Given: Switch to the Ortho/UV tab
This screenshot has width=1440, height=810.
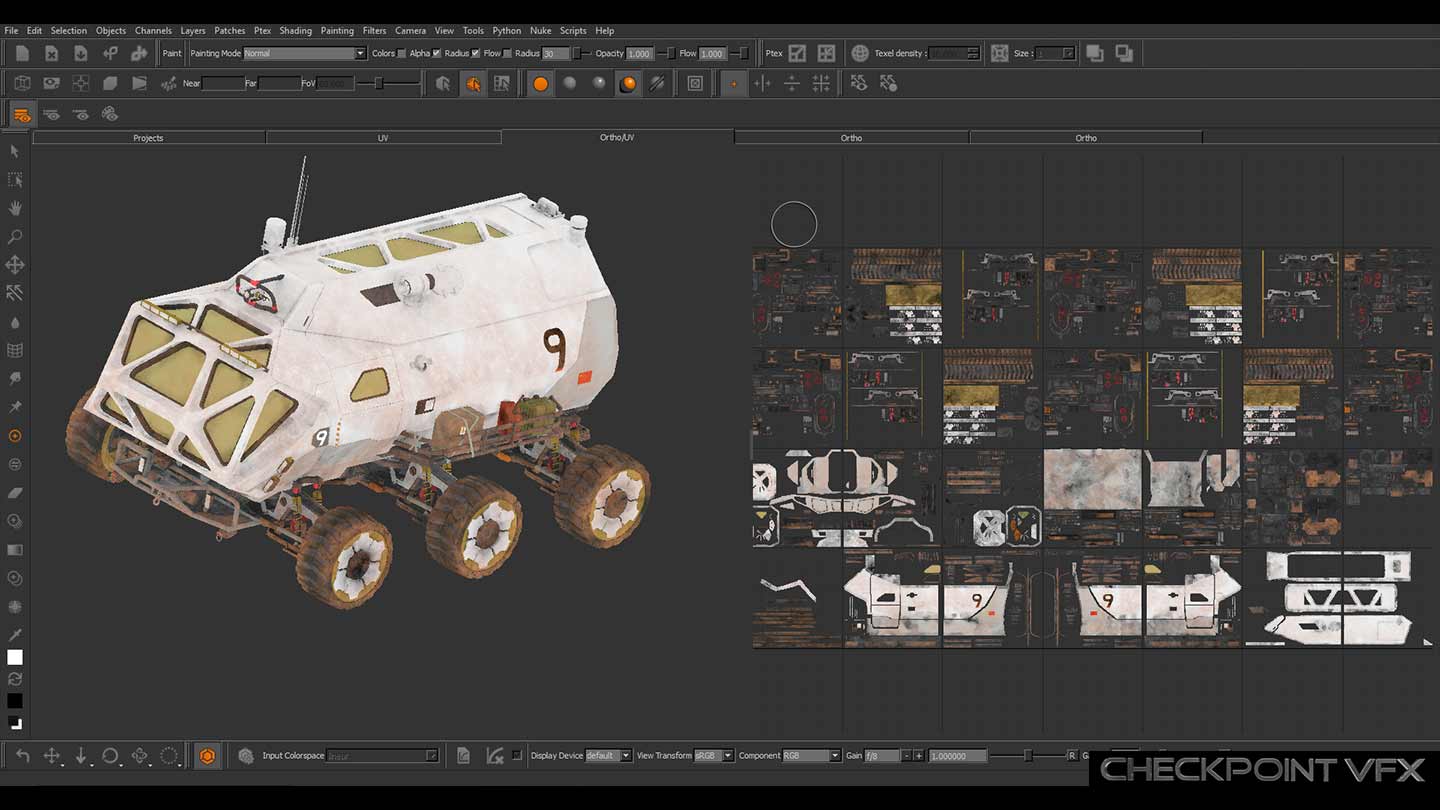Looking at the screenshot, I should click(618, 137).
